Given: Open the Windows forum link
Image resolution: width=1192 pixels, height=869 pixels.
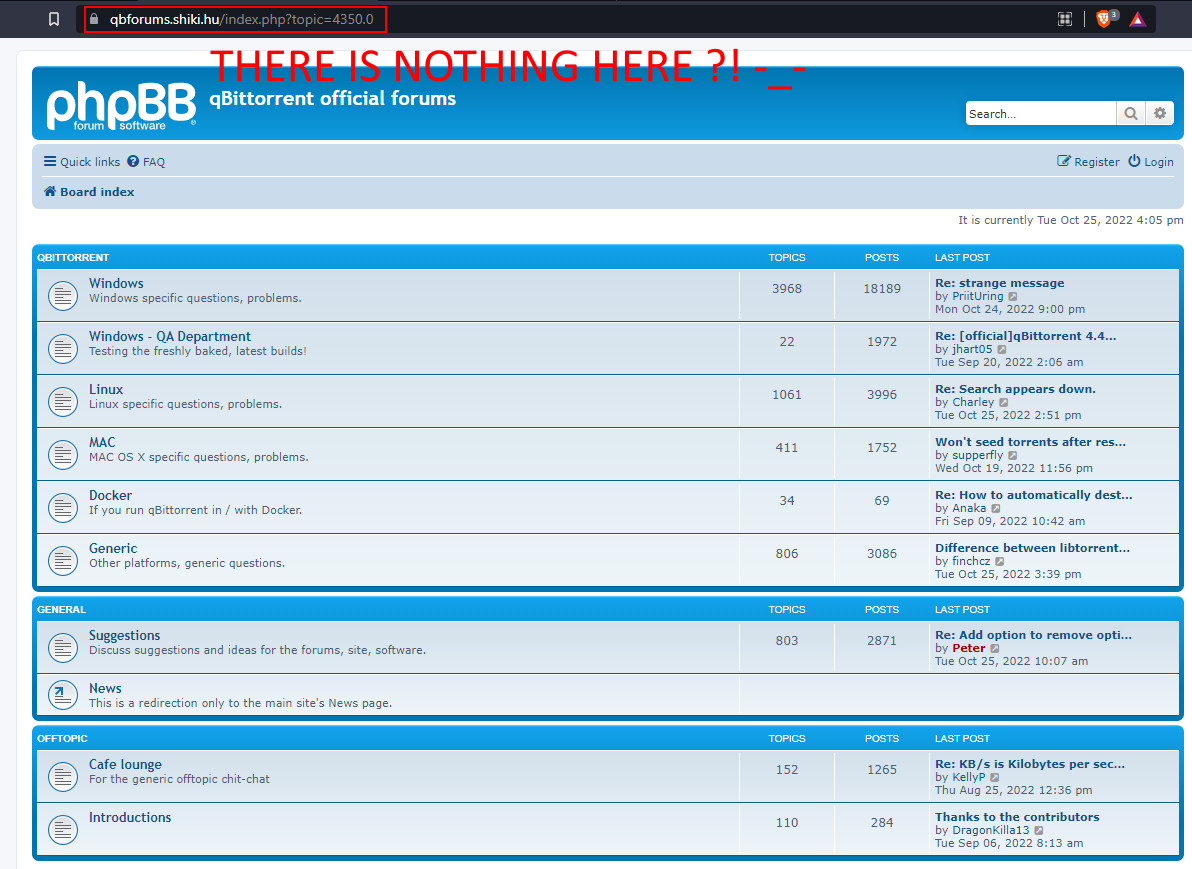Looking at the screenshot, I should coord(116,283).
